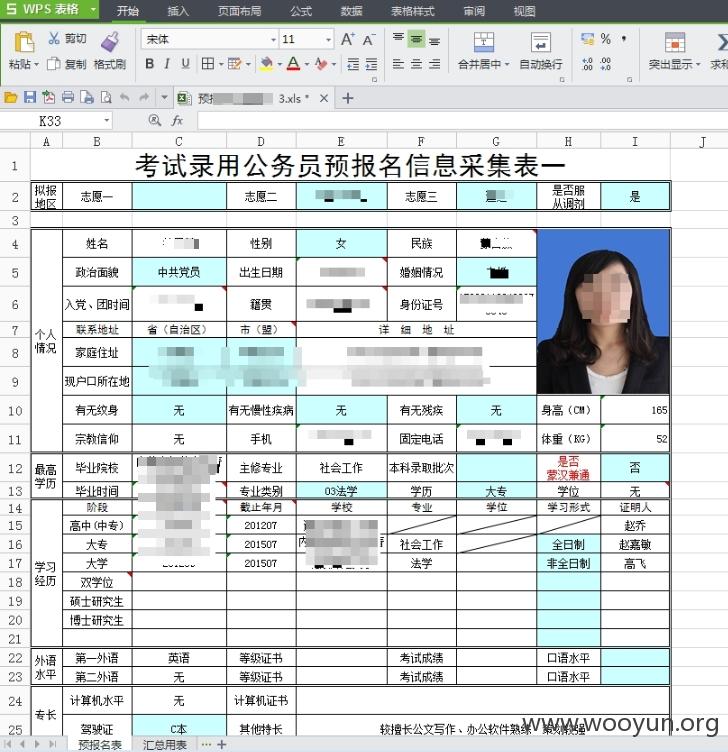Decrease decimal places
This screenshot has height=752, width=728.
605,64
